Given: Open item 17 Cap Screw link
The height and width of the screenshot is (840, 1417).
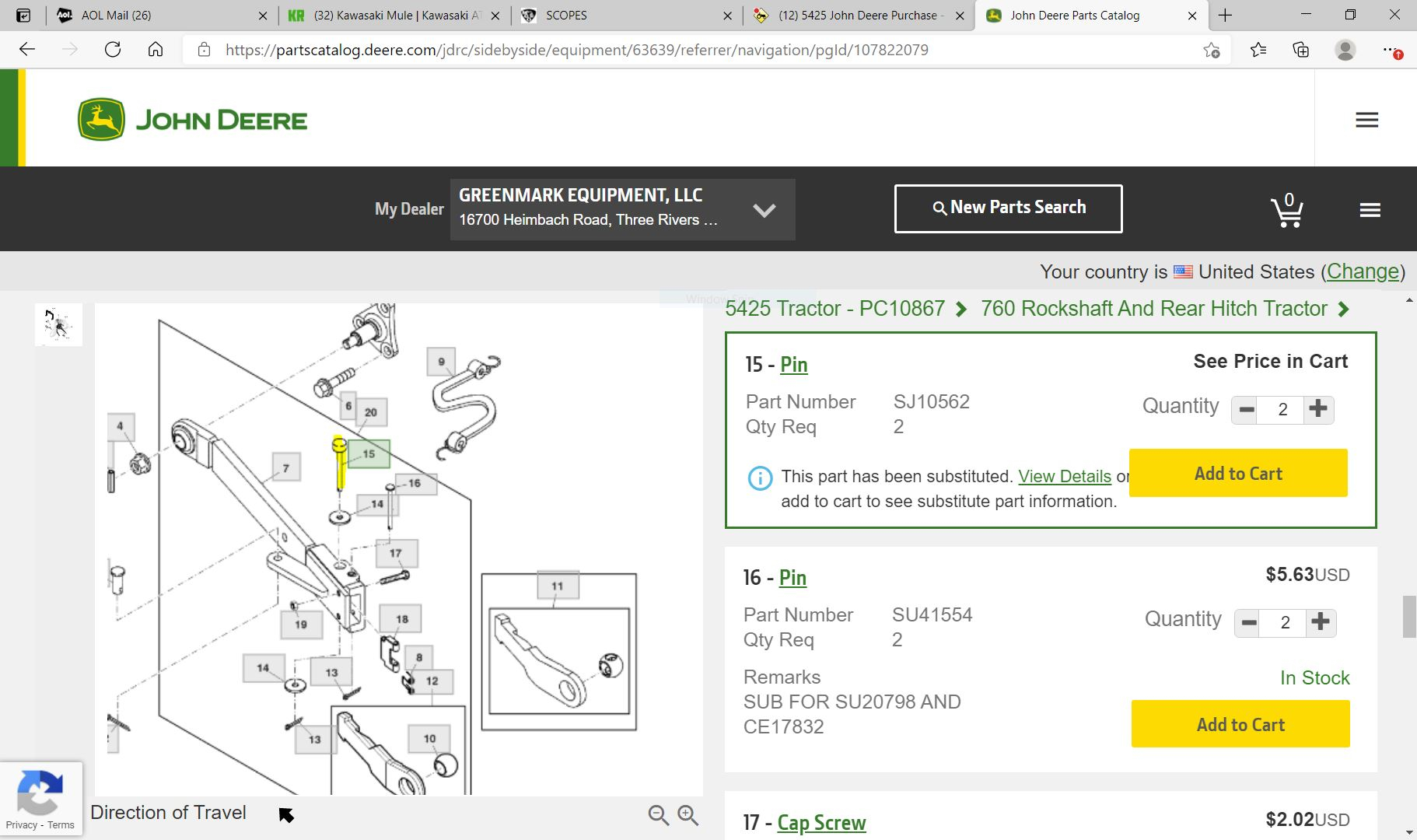Looking at the screenshot, I should [821, 823].
